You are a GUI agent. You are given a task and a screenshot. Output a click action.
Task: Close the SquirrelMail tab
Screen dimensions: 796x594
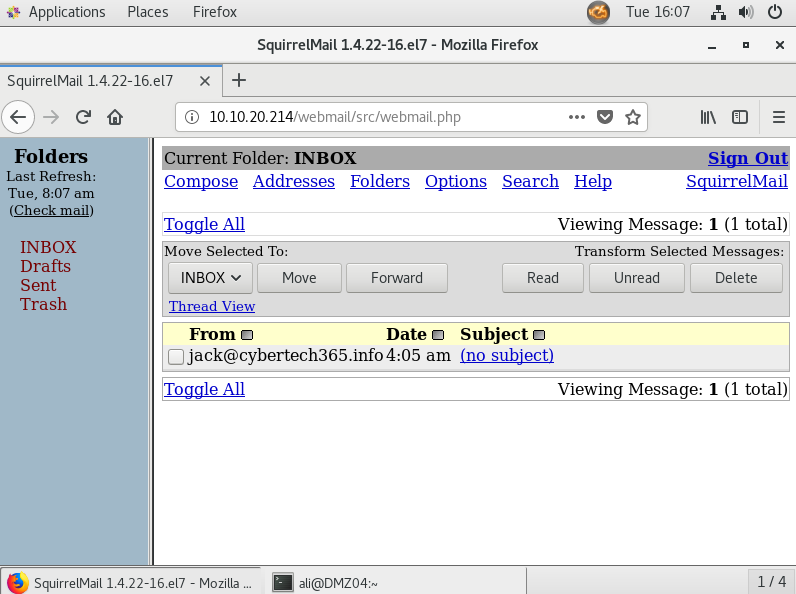[x=205, y=81]
